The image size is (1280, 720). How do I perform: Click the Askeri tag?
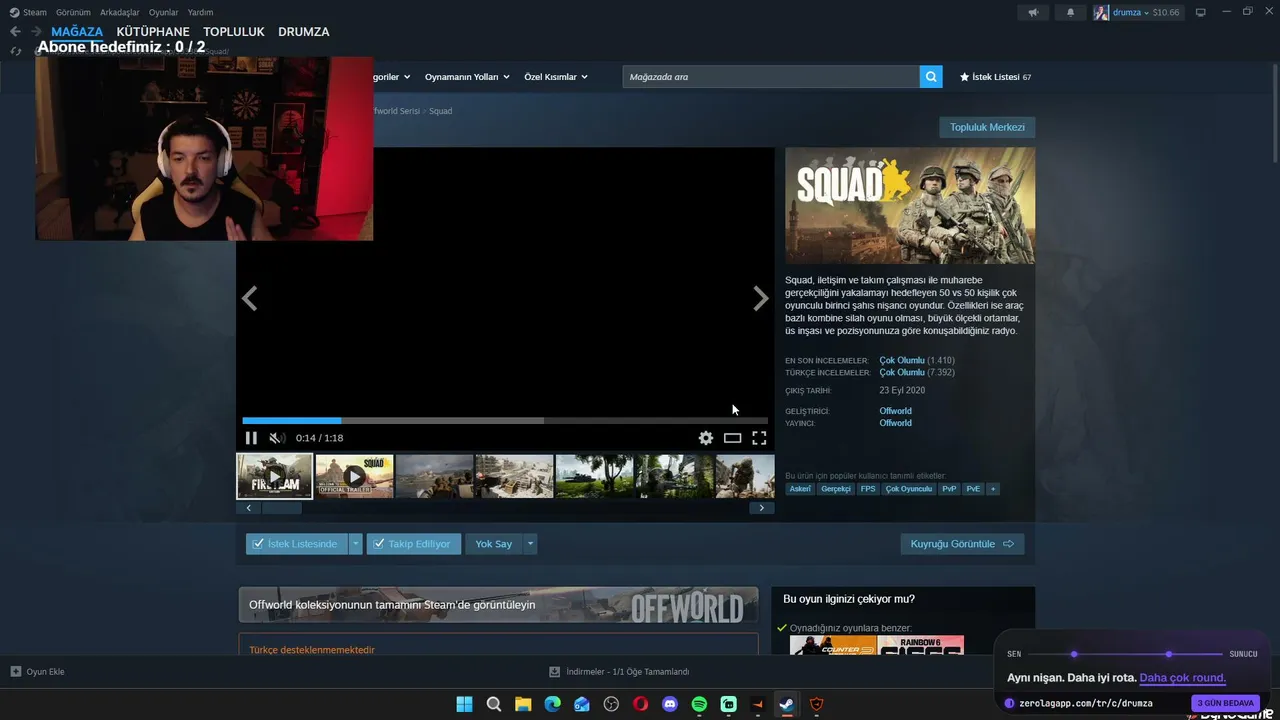pyautogui.click(x=800, y=489)
